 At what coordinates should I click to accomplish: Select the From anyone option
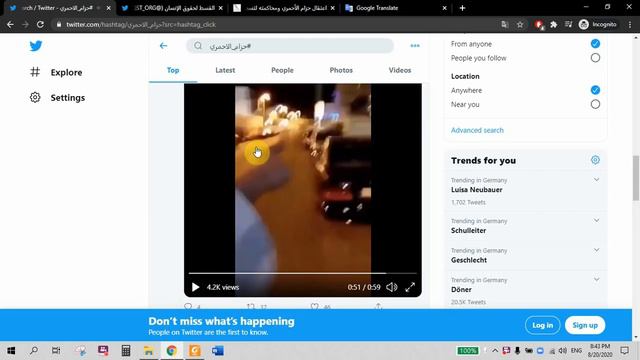[595, 44]
